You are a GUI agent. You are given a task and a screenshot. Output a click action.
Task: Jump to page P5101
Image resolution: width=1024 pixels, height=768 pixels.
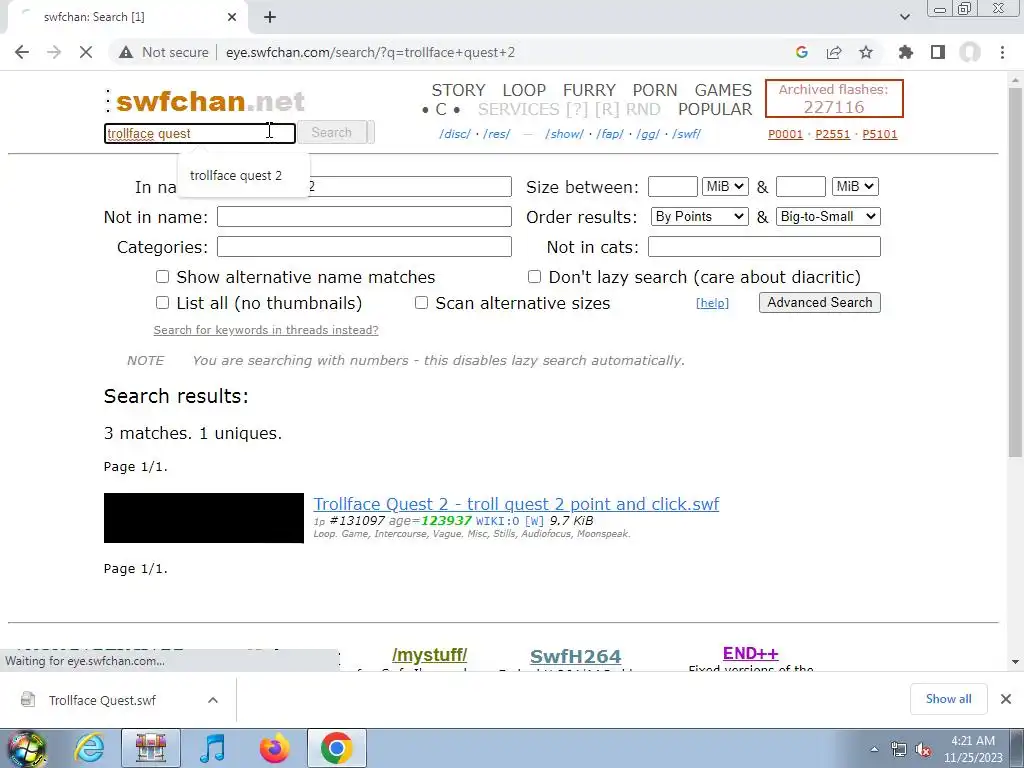[880, 134]
